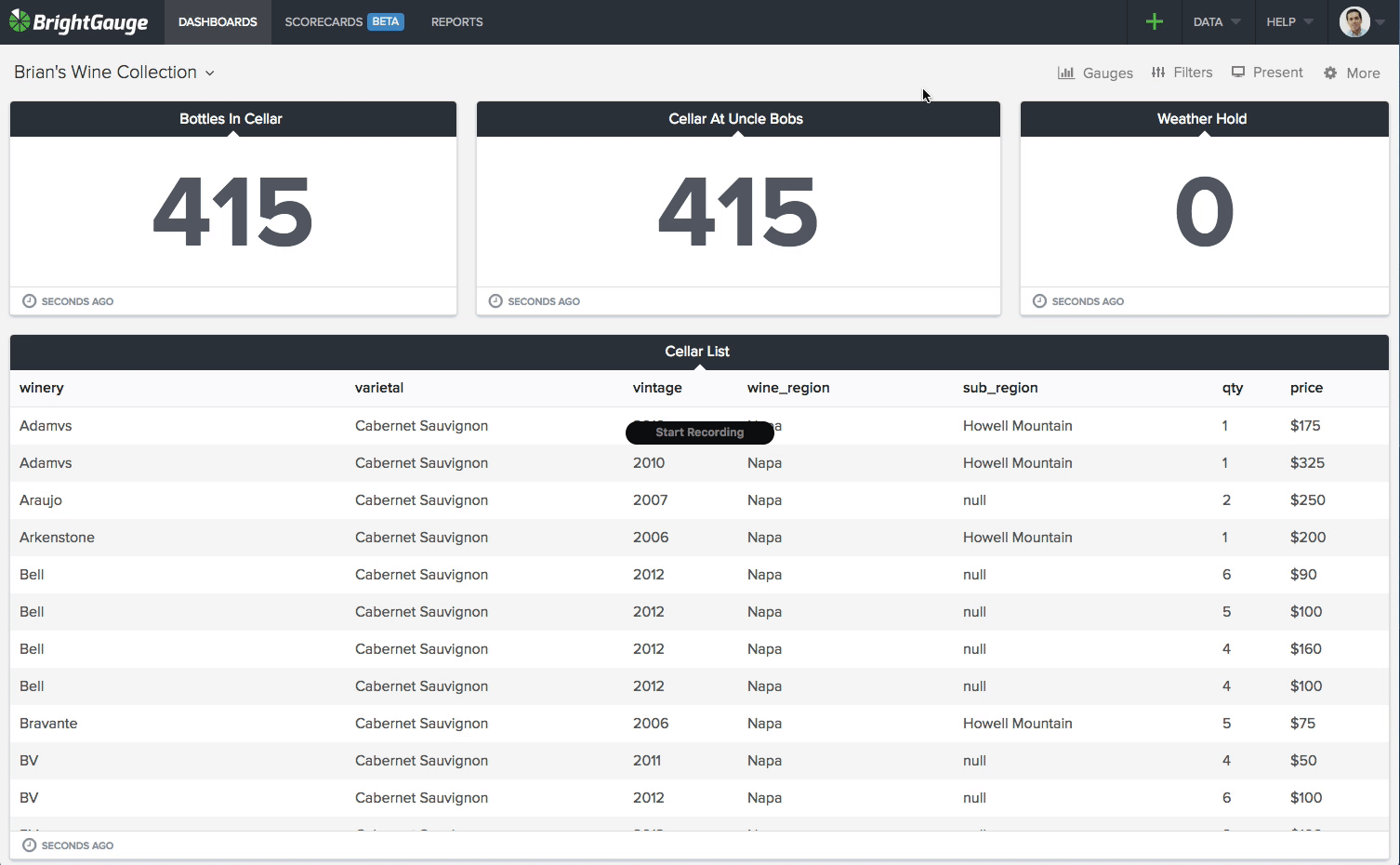
Task: Go to the REPORTS tab
Action: coord(456,21)
